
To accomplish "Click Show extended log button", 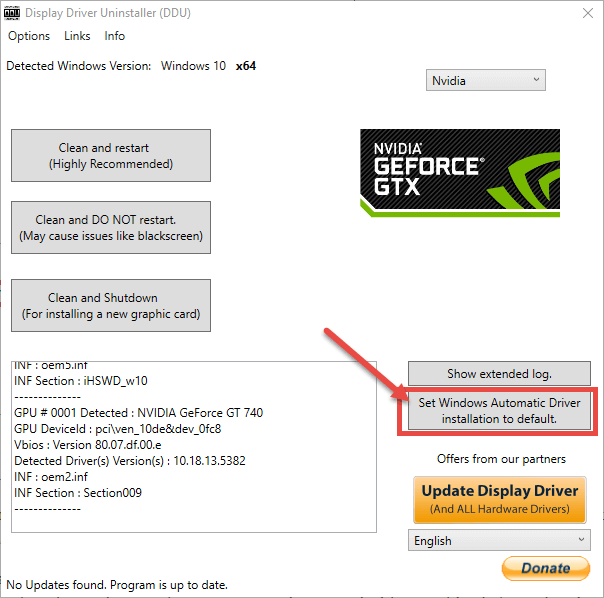I will click(499, 373).
